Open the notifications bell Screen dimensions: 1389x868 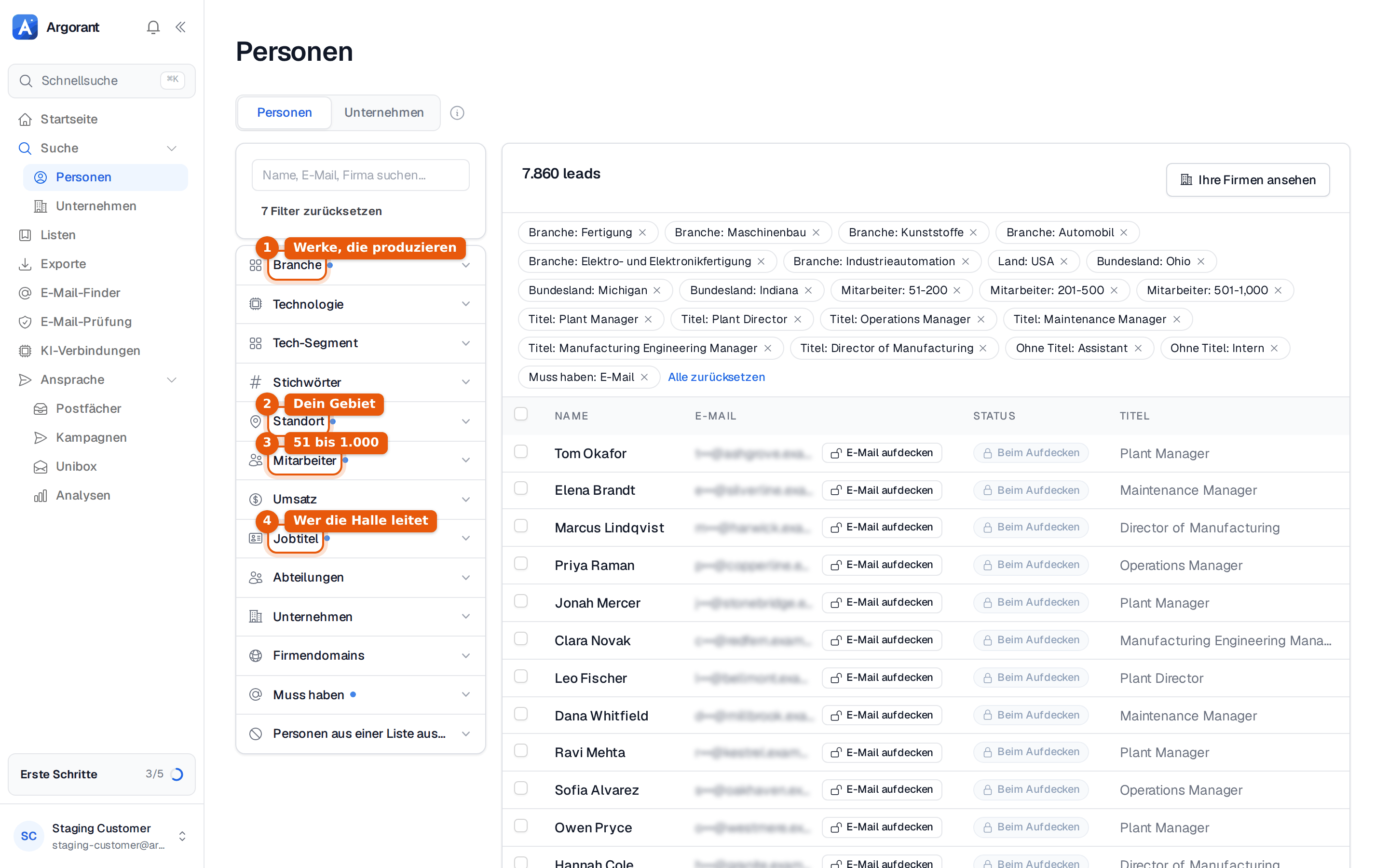coord(153,27)
